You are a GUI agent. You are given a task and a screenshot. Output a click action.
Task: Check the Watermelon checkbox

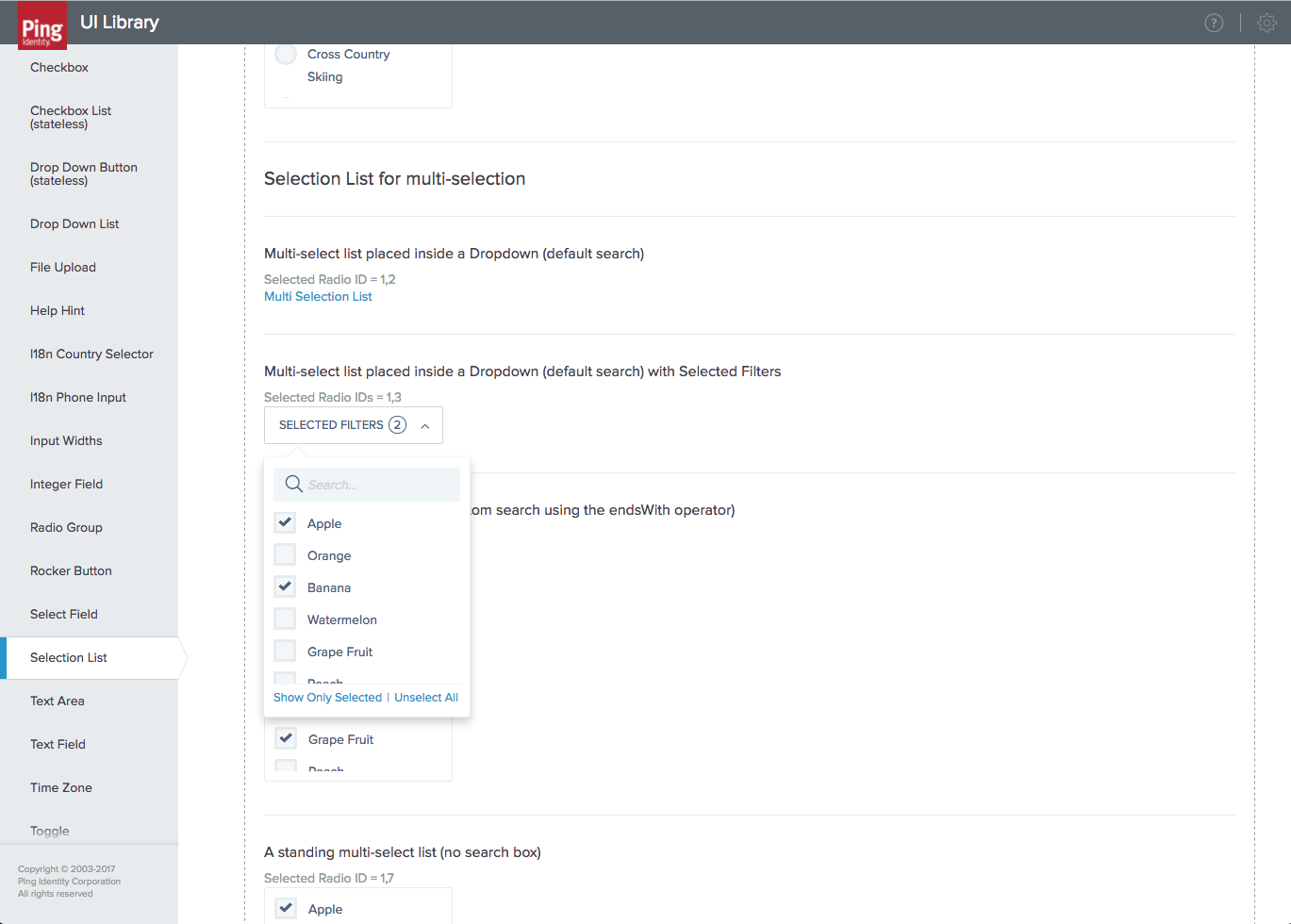(285, 619)
